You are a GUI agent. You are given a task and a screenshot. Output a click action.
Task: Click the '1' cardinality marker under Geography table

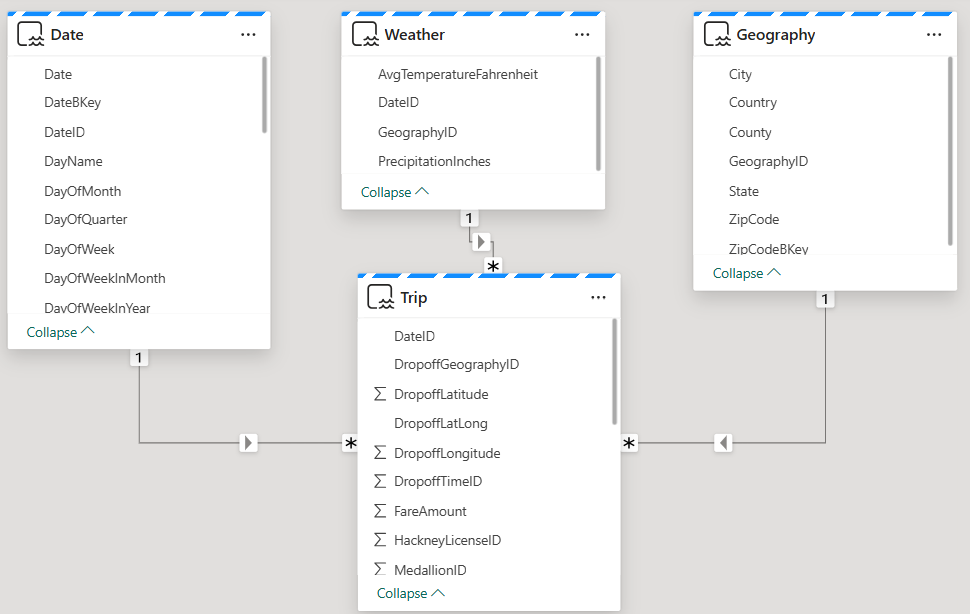click(825, 299)
